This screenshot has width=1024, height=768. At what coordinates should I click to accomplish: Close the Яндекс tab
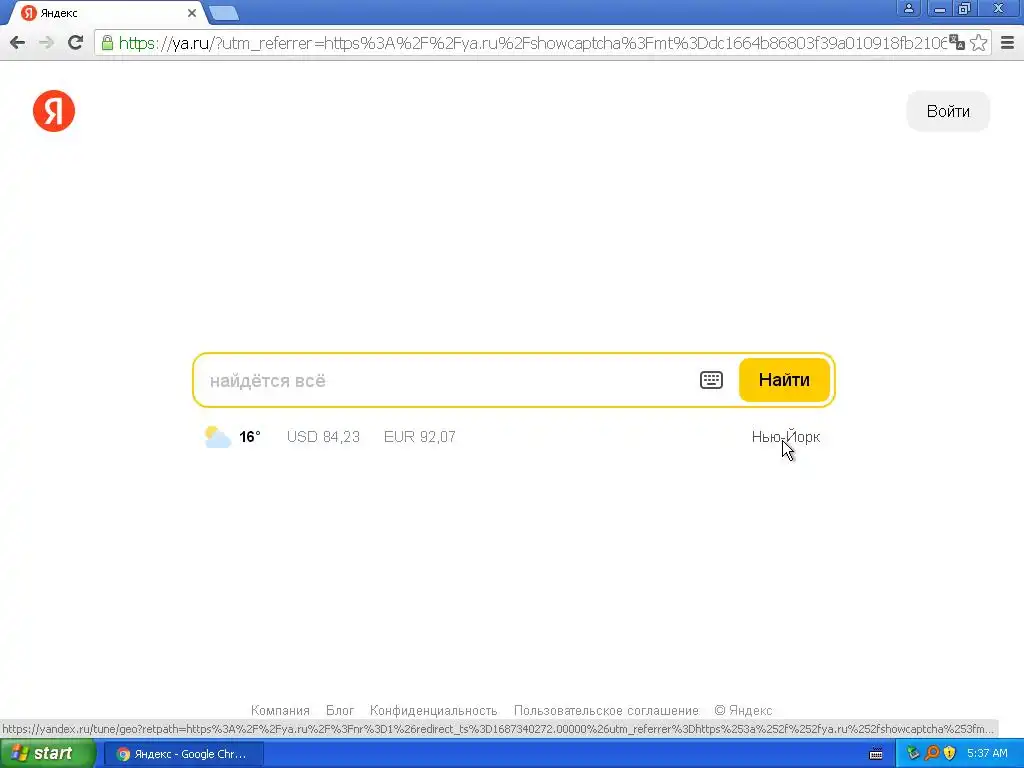191,13
